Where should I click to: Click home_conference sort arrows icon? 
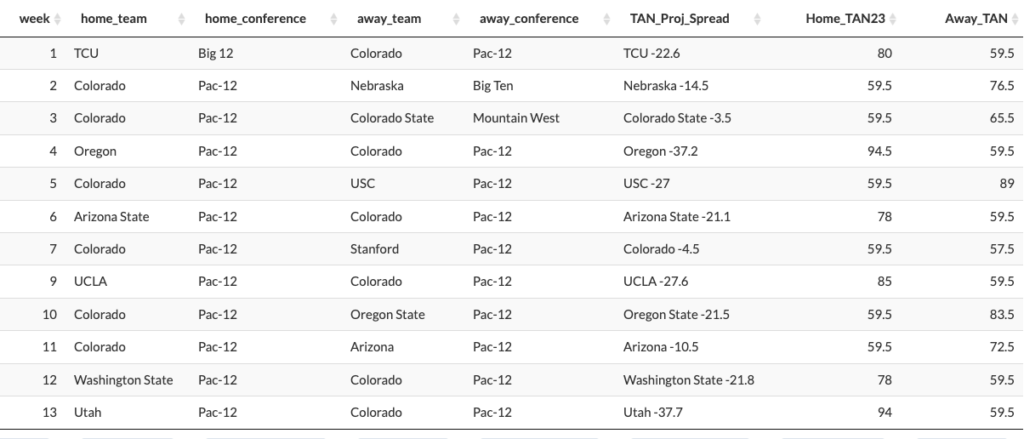[x=334, y=19]
